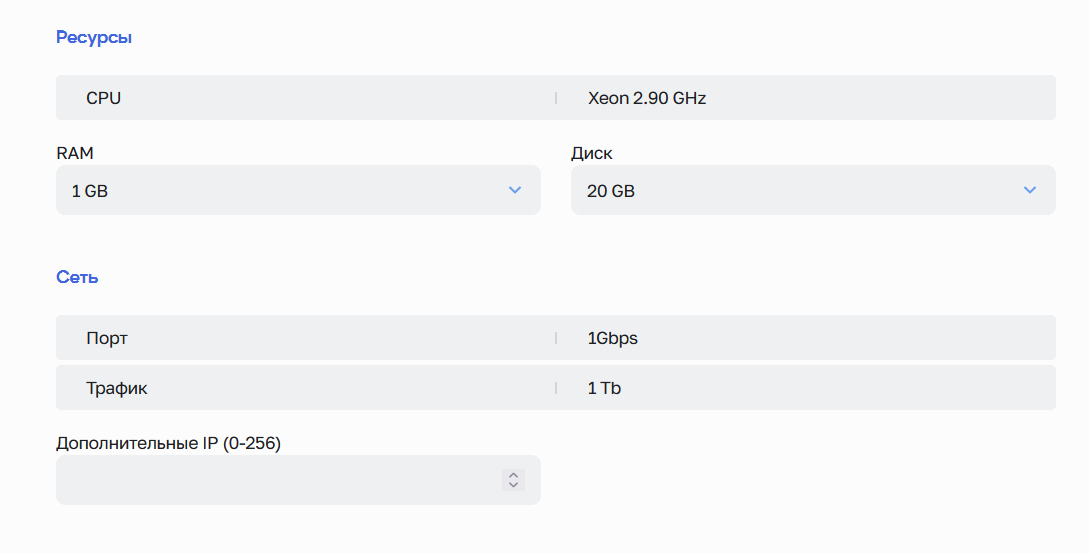This screenshot has height=553, width=1089.
Task: Click the RAM dropdown chevron arrow
Action: (x=515, y=190)
